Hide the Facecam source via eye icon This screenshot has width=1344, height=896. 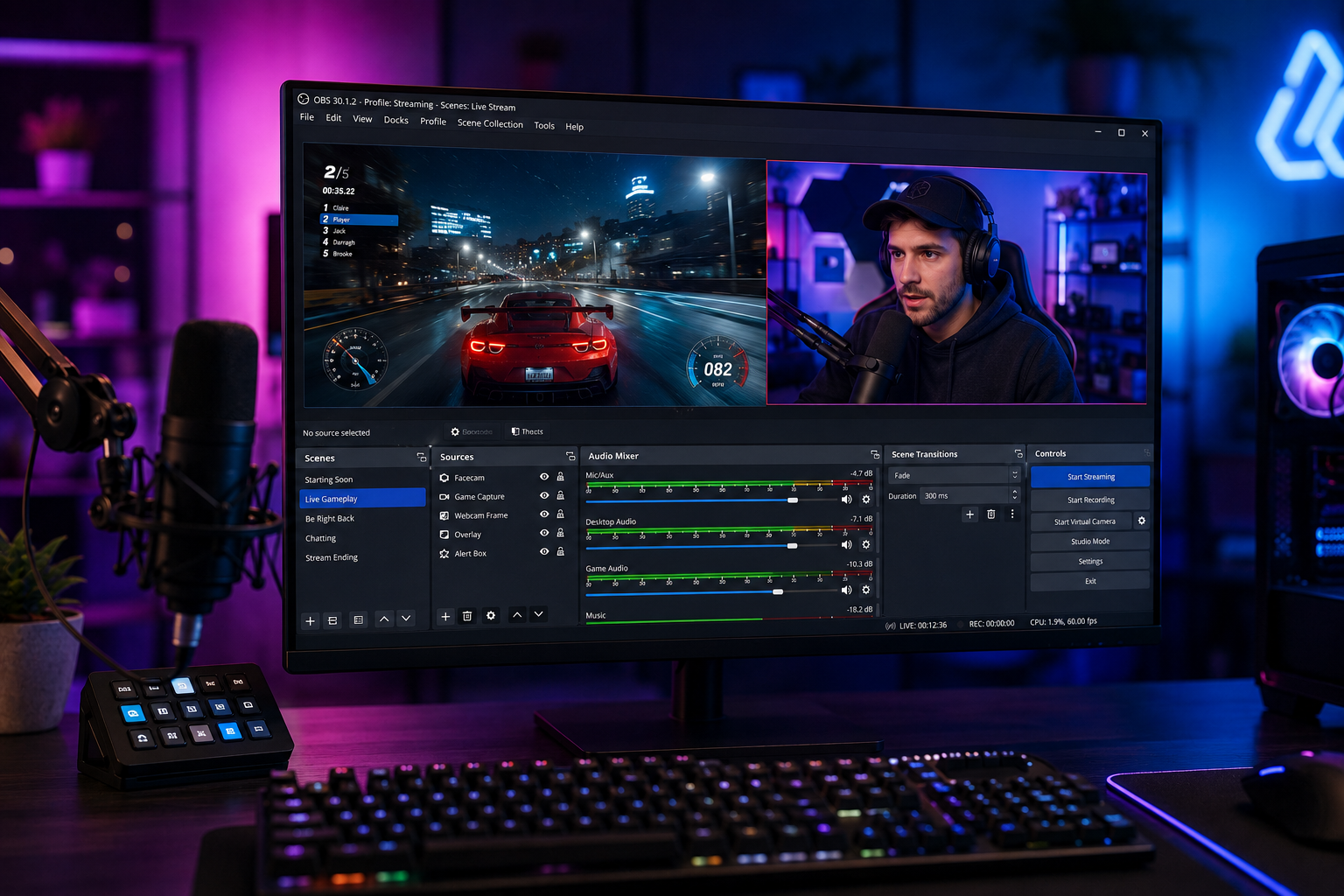pyautogui.click(x=544, y=477)
